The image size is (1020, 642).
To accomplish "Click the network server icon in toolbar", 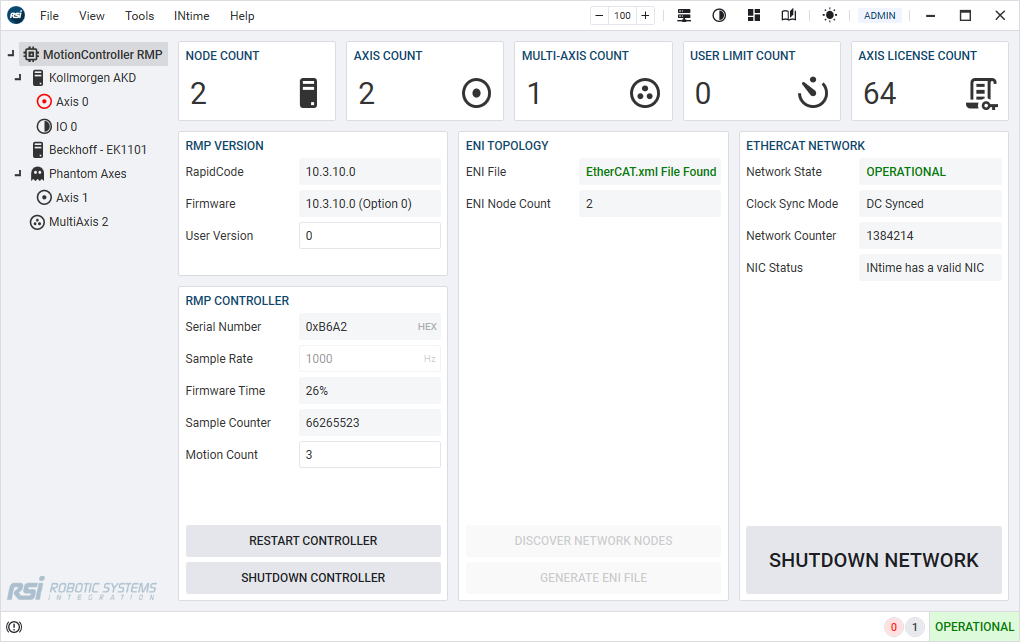I will (685, 16).
